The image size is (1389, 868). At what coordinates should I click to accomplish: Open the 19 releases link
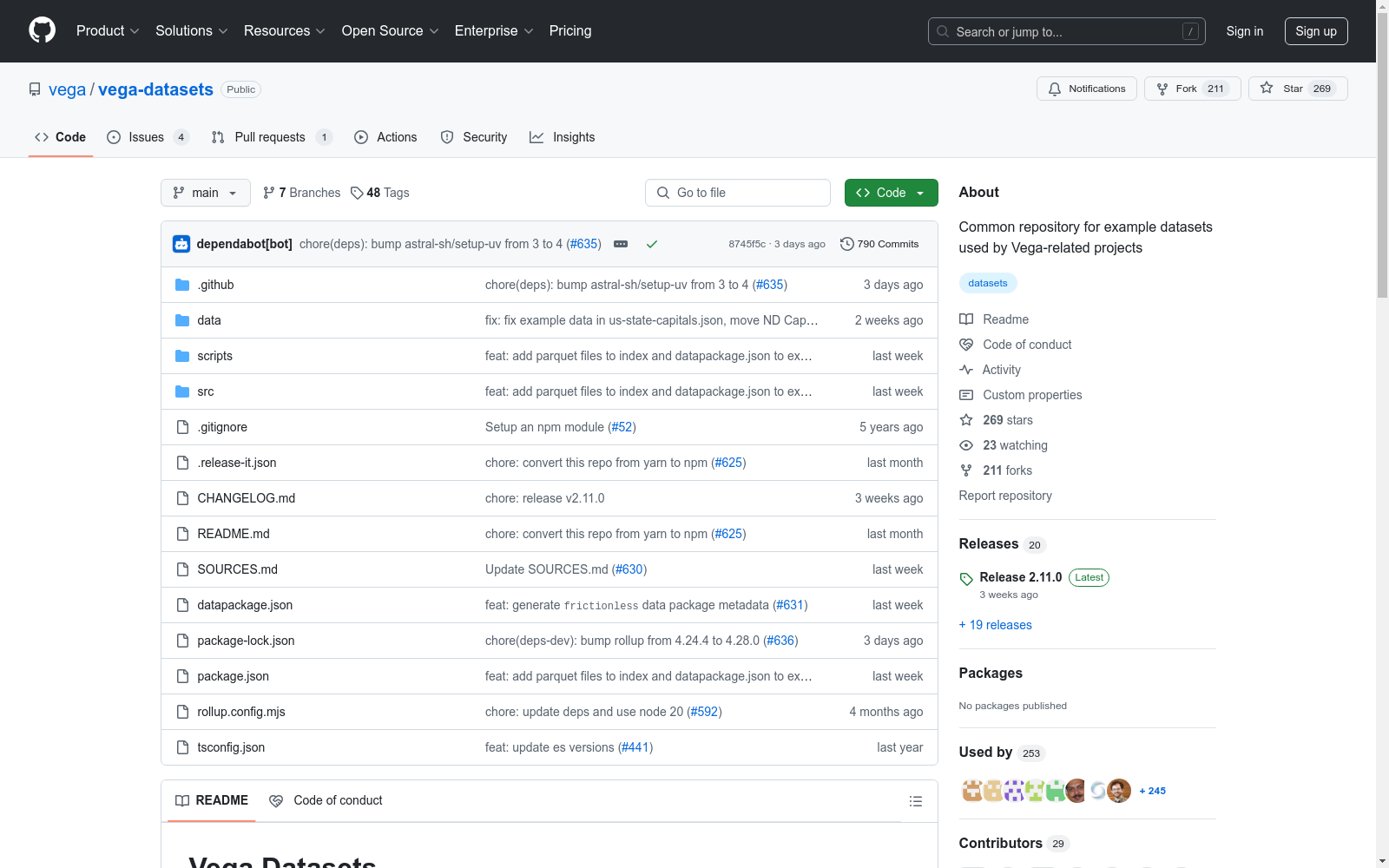pyautogui.click(x=996, y=625)
